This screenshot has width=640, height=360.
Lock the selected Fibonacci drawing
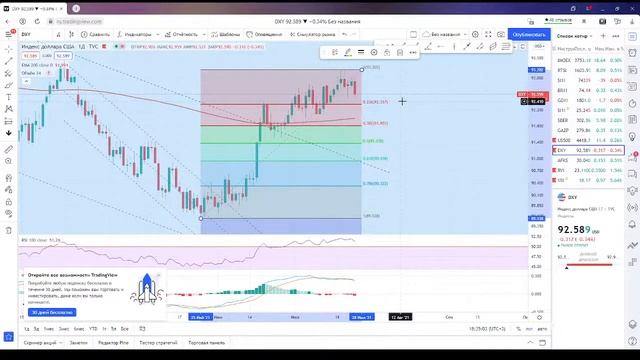pyautogui.click(x=387, y=52)
